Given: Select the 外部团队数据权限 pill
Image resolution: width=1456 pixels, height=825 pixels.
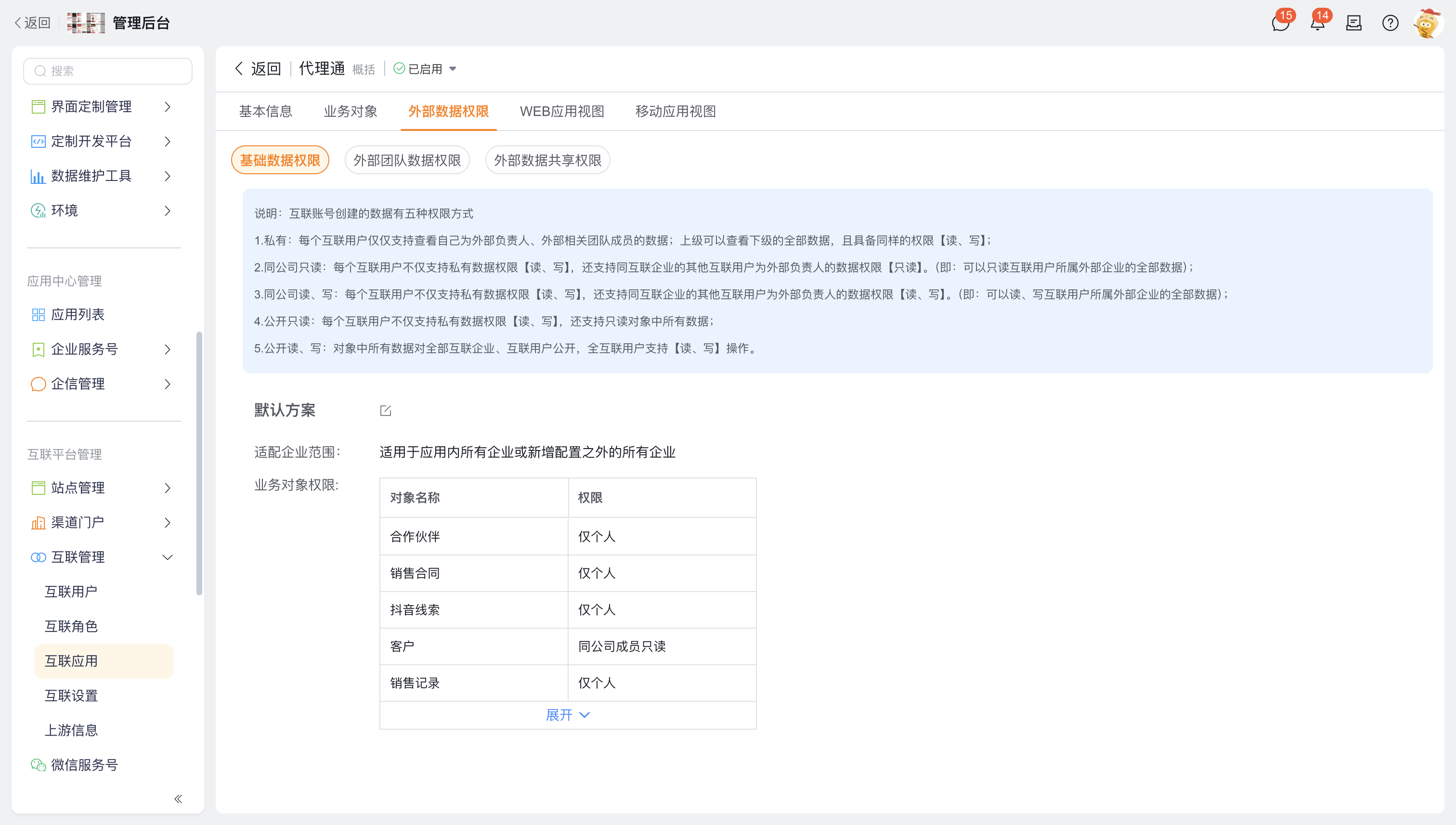Looking at the screenshot, I should [407, 160].
